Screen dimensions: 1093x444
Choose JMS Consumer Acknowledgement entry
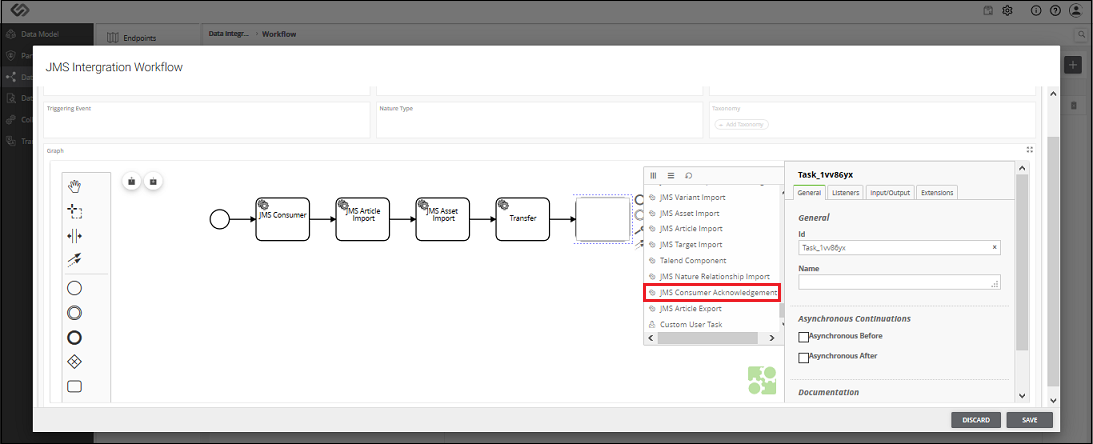pyautogui.click(x=712, y=293)
